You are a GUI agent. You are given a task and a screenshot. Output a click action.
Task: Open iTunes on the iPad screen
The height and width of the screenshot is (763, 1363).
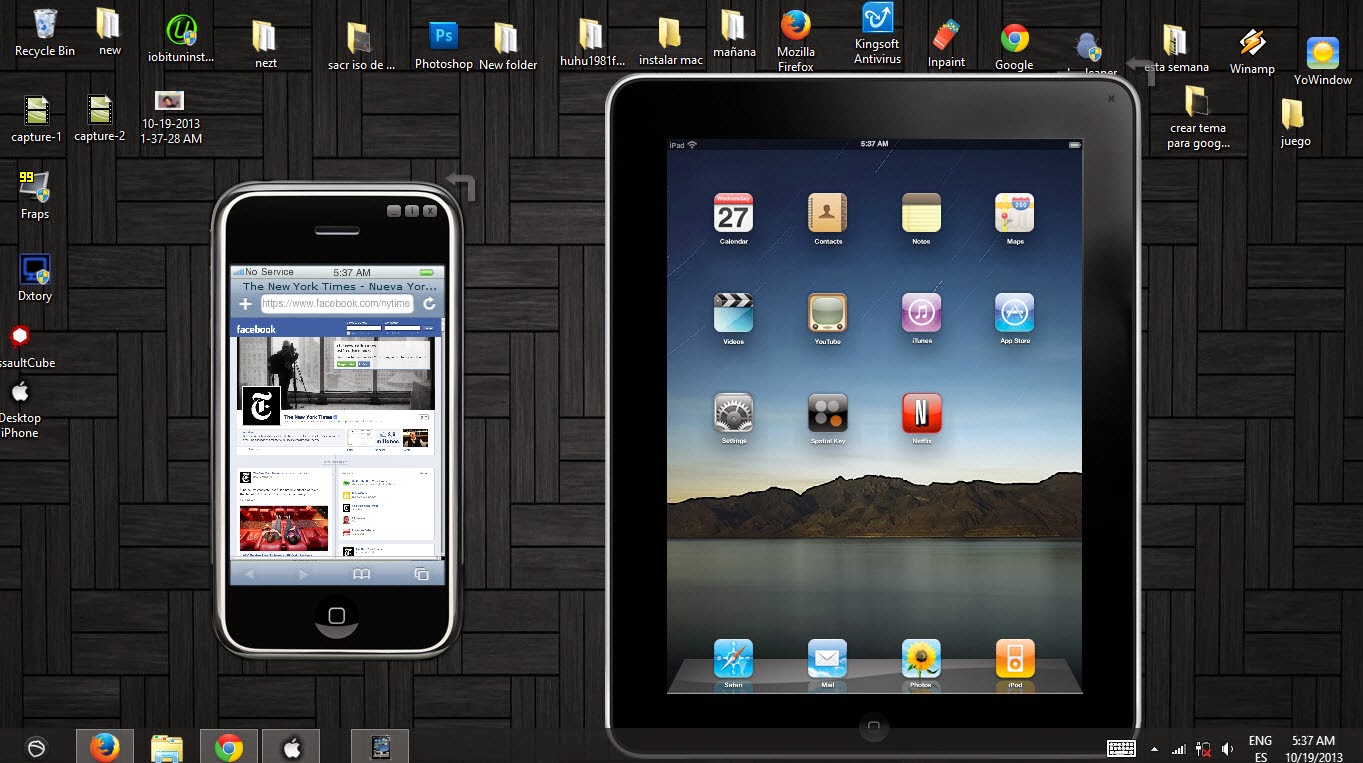[x=921, y=313]
